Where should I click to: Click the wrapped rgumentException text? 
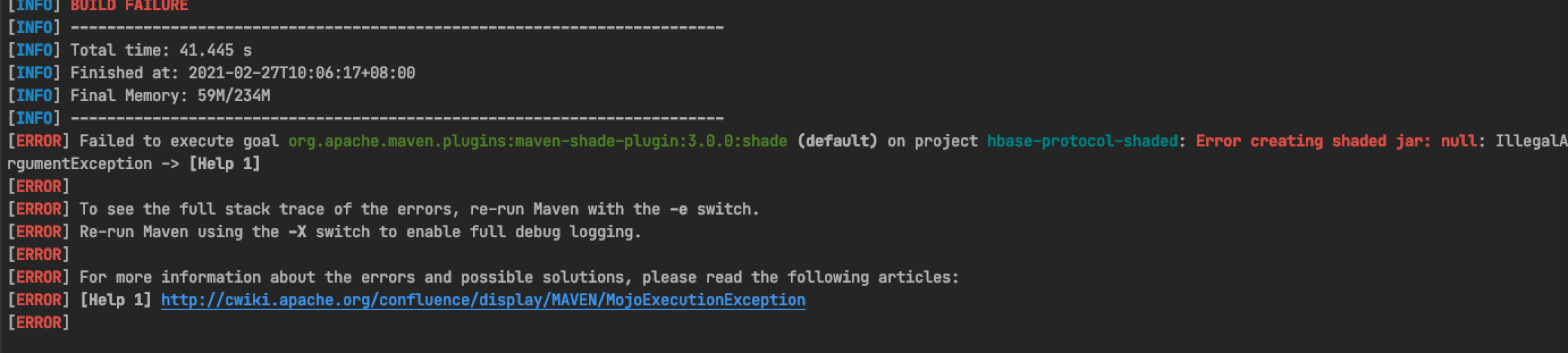tap(79, 163)
